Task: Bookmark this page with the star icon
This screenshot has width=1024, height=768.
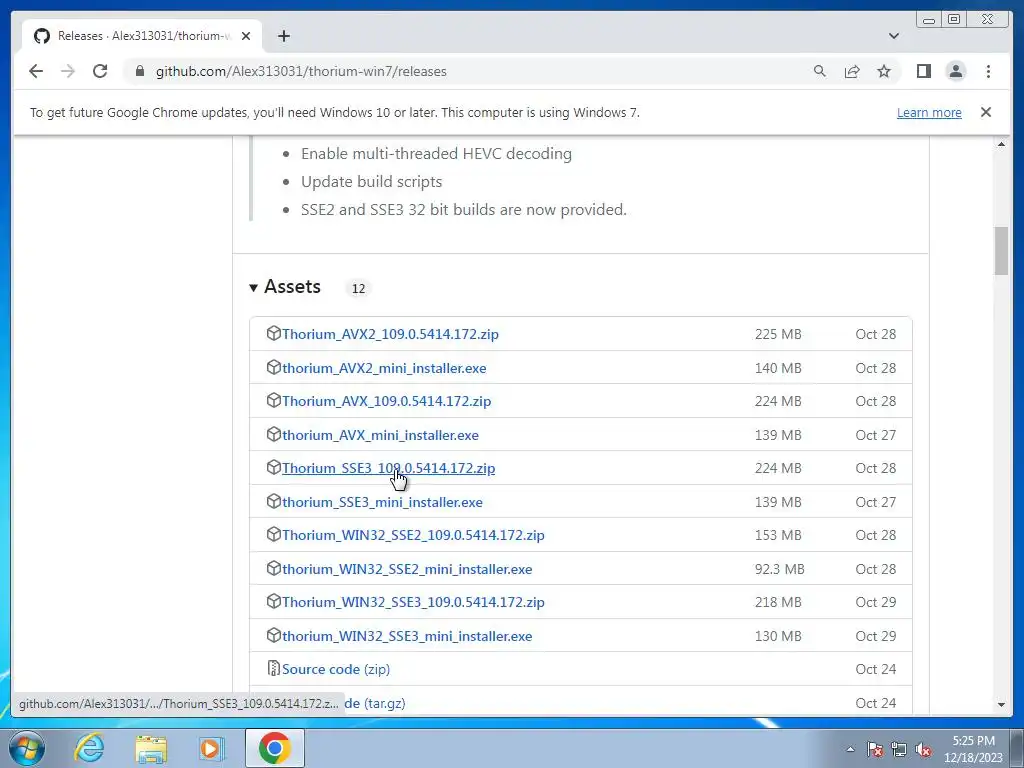Action: pyautogui.click(x=884, y=71)
